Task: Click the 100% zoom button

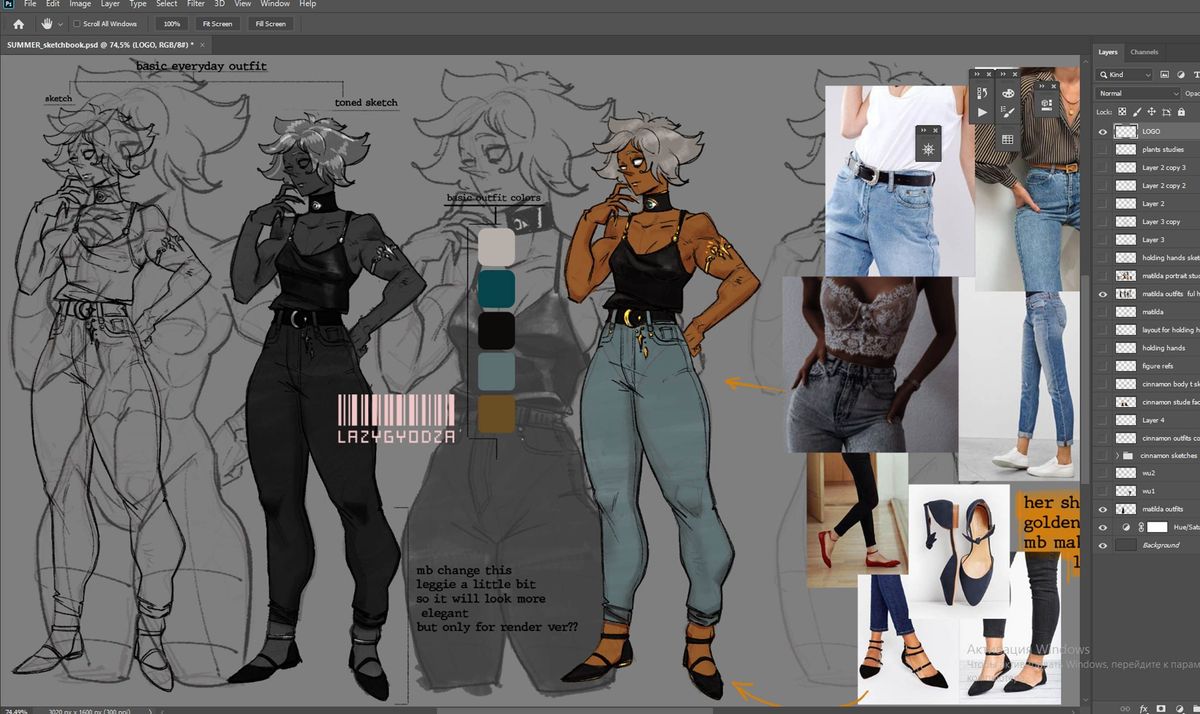Action: click(172, 23)
